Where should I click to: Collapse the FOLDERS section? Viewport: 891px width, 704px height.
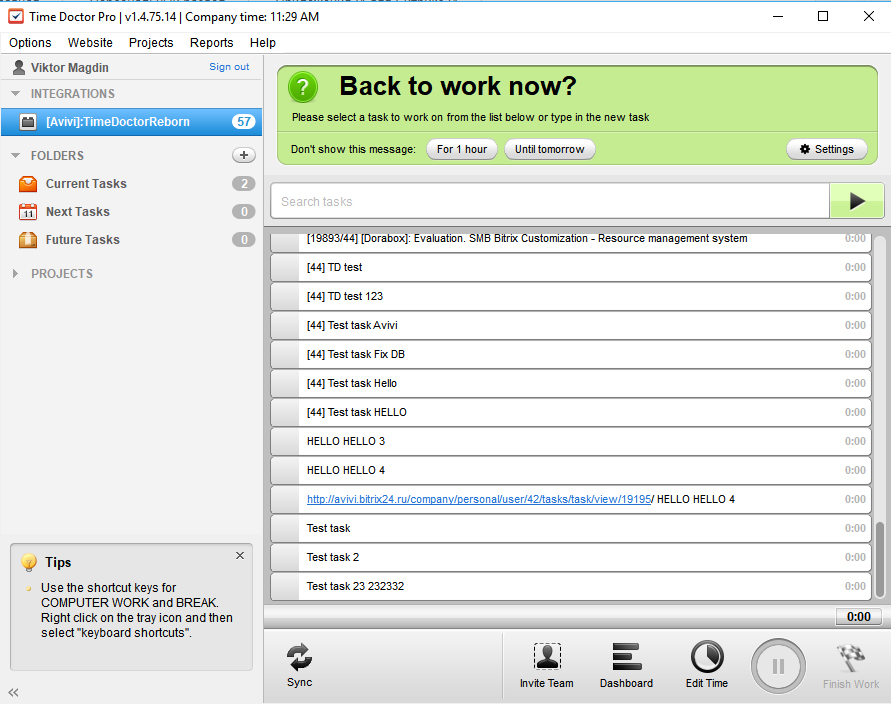(15, 155)
